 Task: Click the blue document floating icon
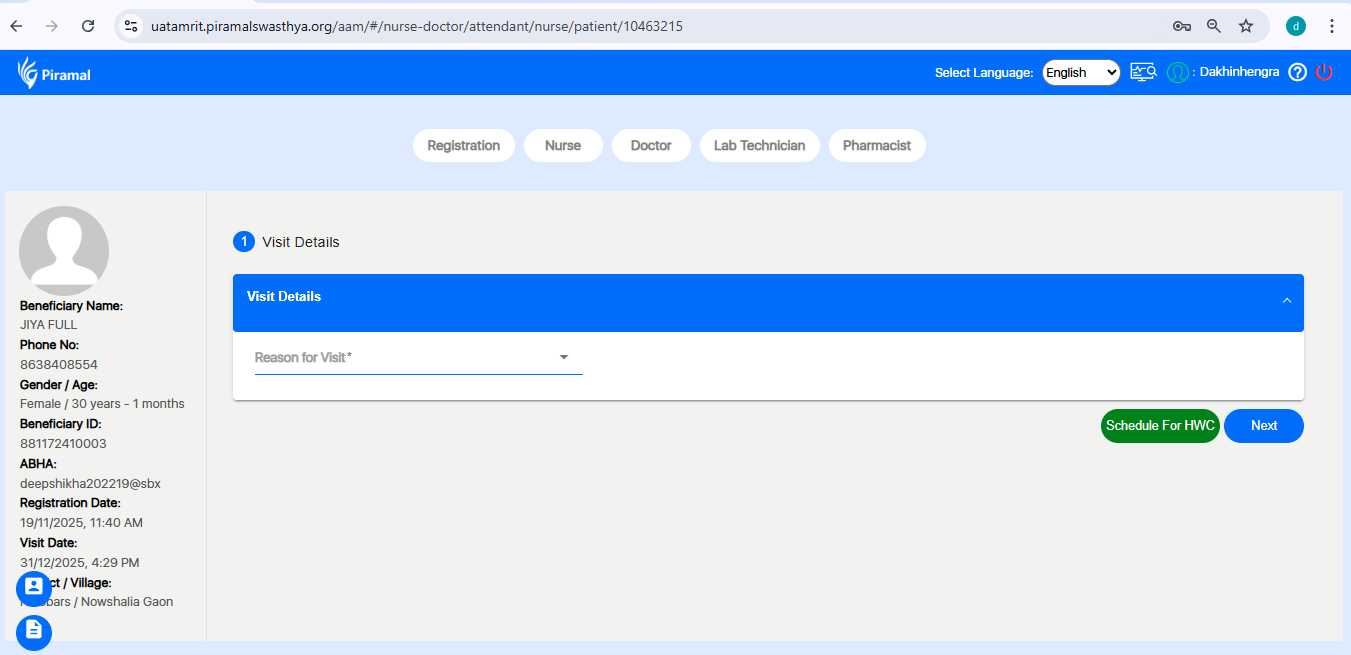(x=34, y=630)
